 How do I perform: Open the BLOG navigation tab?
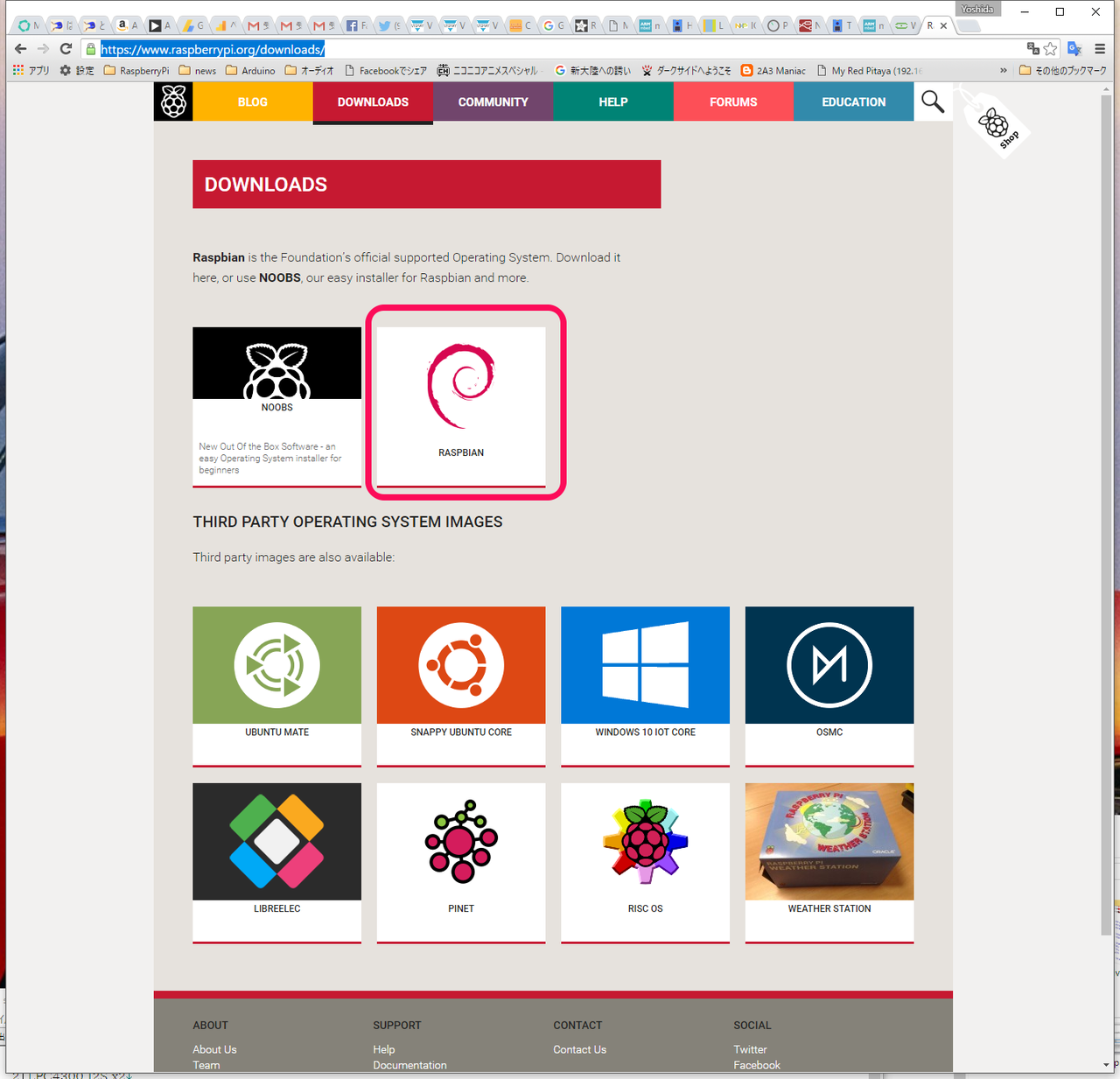click(253, 102)
